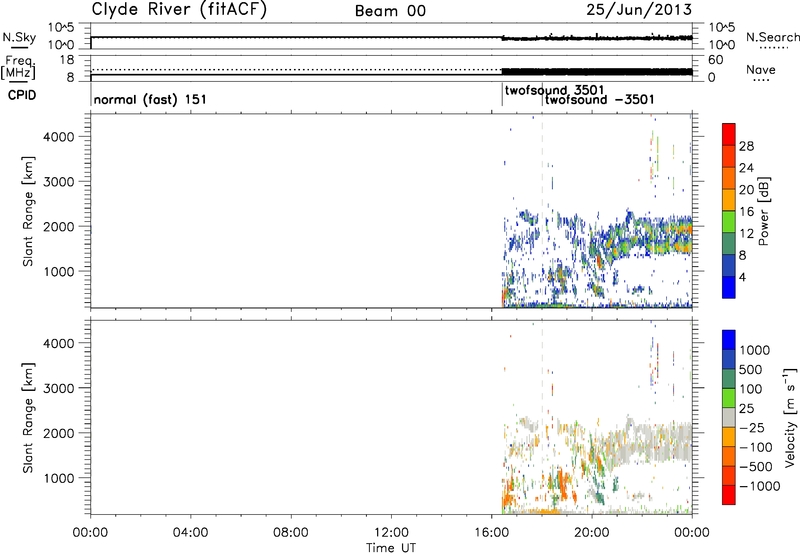The width and height of the screenshot is (800, 554).
Task: Click the gray segment of Velocity colorbar
Action: (729, 417)
